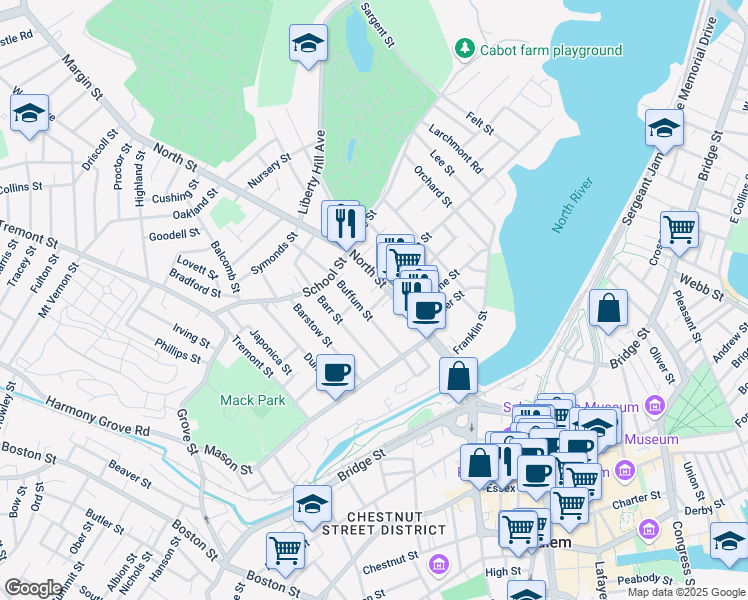This screenshot has height=600, width=748.
Task: Click the Derby St label
Action: (705, 507)
